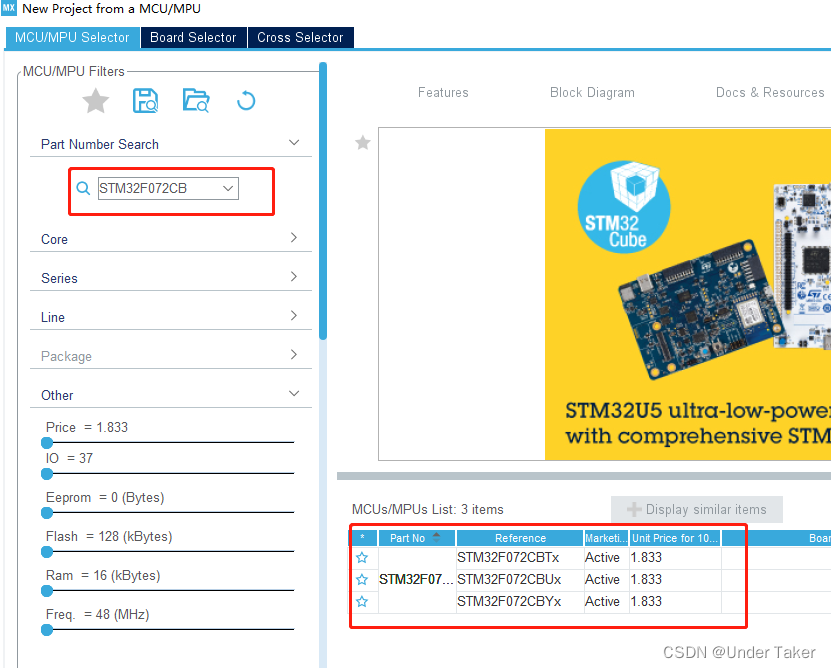831x668 pixels.
Task: Click the Eeprom slider handle
Action: click(x=47, y=513)
